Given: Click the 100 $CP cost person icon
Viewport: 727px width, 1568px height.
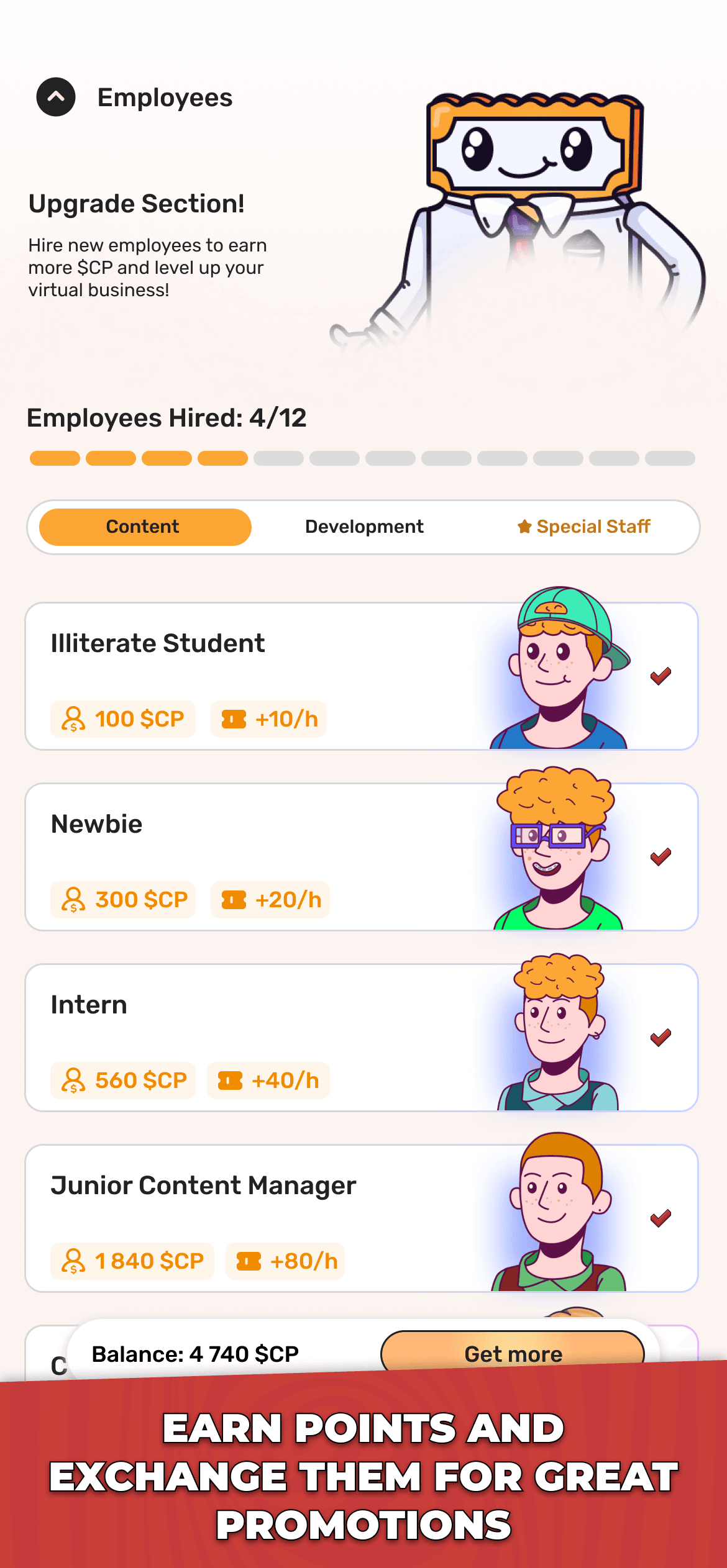Looking at the screenshot, I should (73, 719).
